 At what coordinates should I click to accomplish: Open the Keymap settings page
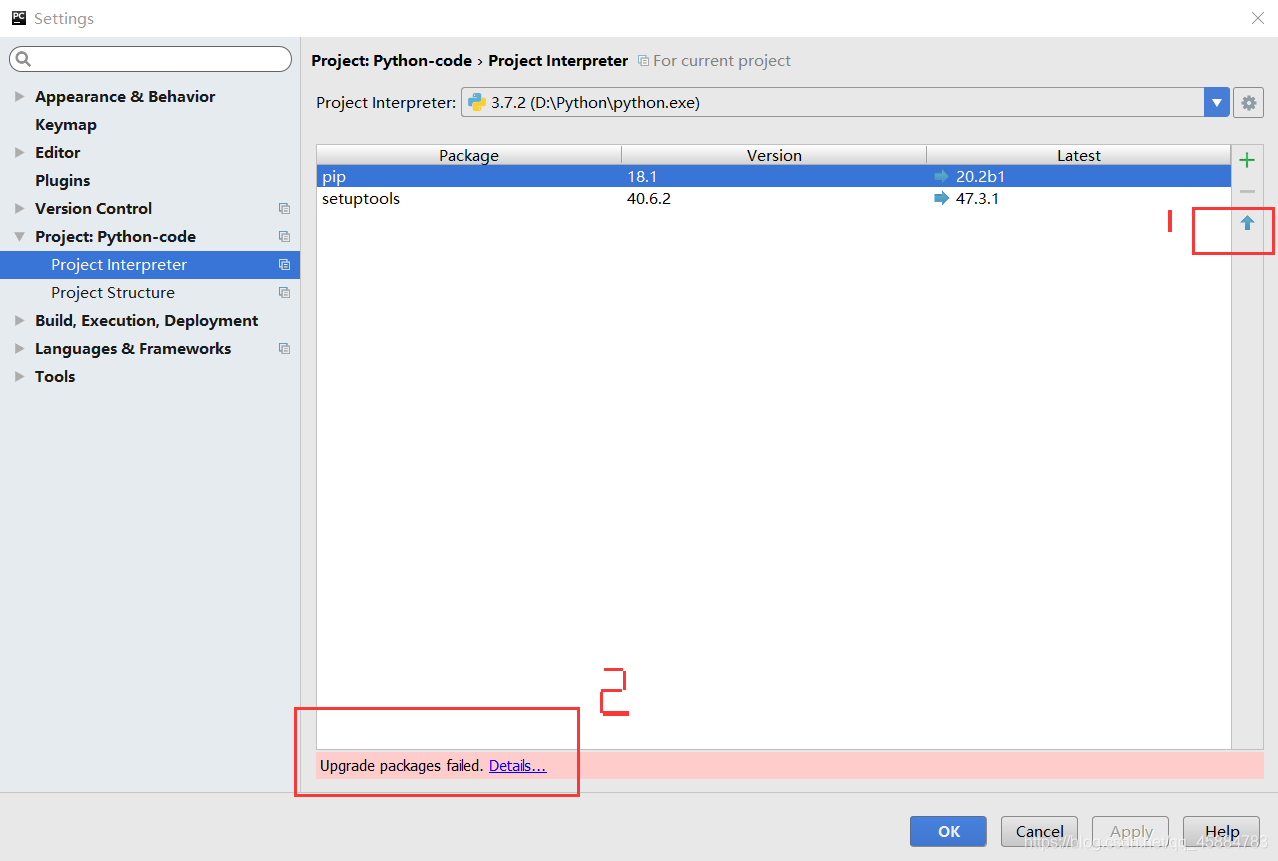66,124
